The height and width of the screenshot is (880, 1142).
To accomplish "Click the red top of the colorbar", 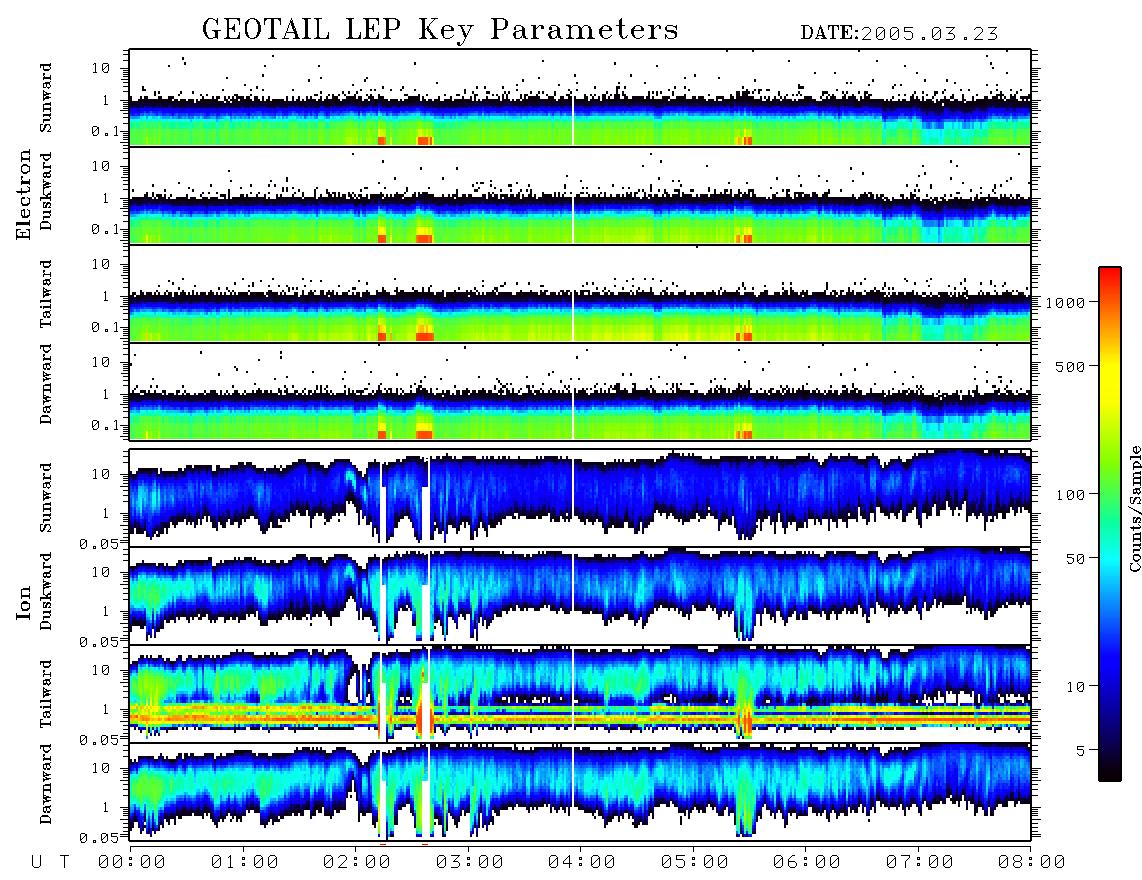I will click(x=1110, y=277).
